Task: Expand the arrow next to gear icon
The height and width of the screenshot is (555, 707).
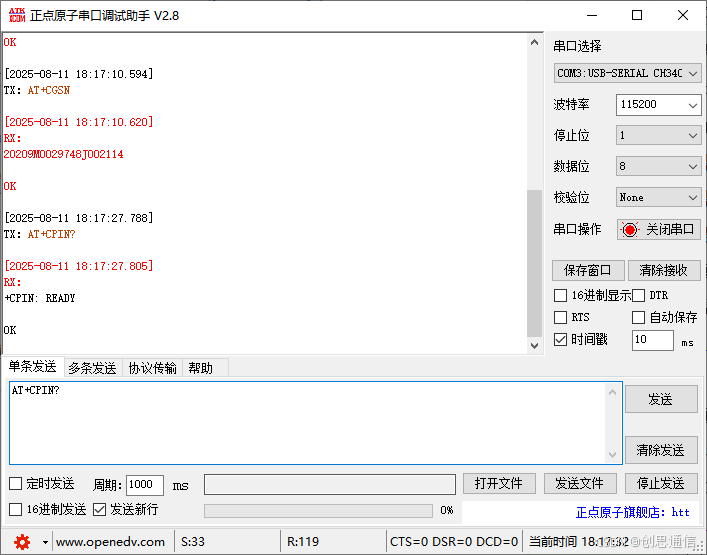Action: 45,542
